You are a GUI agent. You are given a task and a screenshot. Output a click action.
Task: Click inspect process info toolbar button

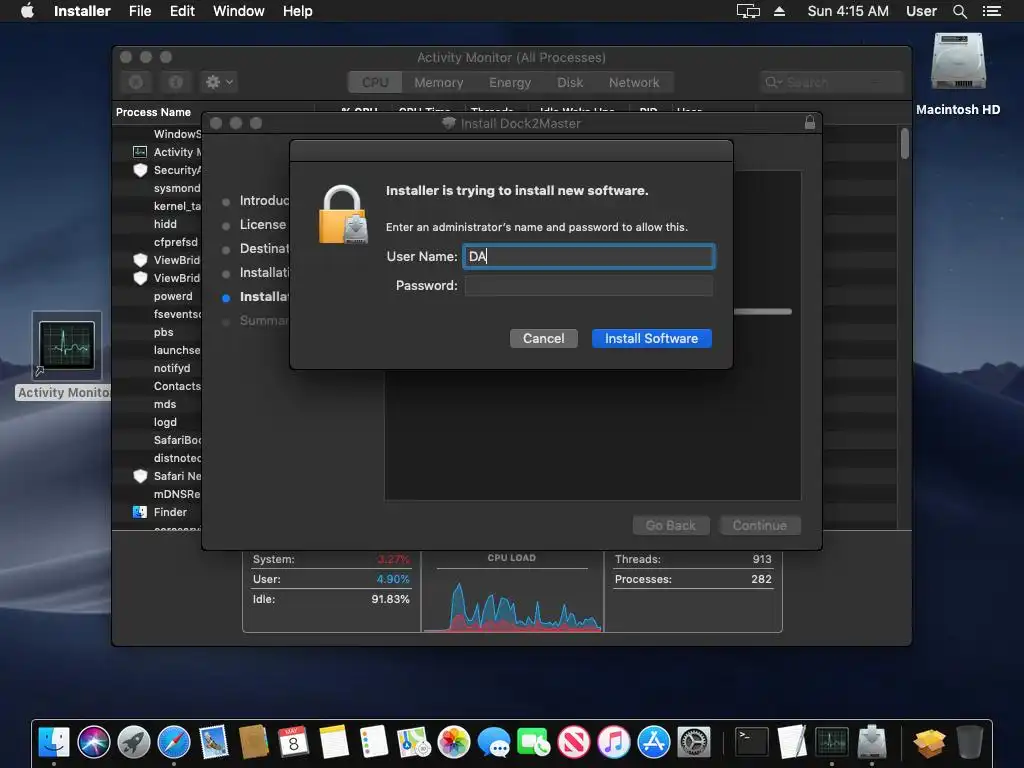pyautogui.click(x=176, y=82)
